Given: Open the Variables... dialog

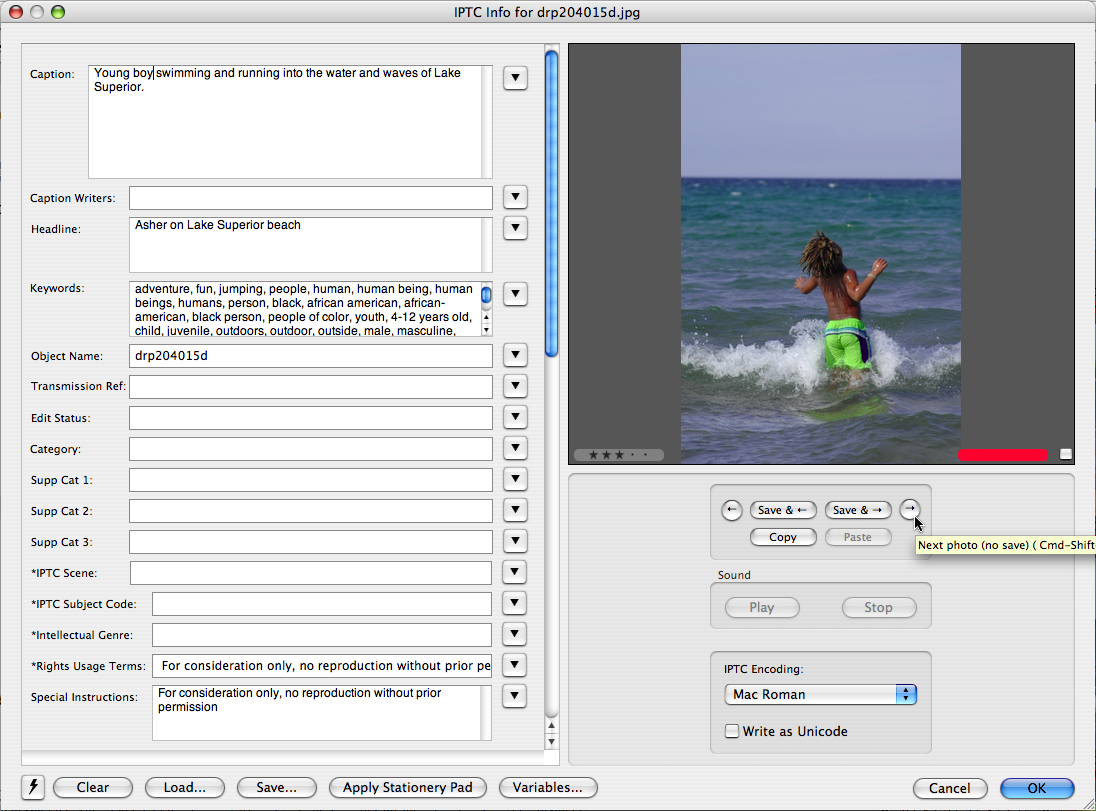Looking at the screenshot, I should [x=547, y=787].
